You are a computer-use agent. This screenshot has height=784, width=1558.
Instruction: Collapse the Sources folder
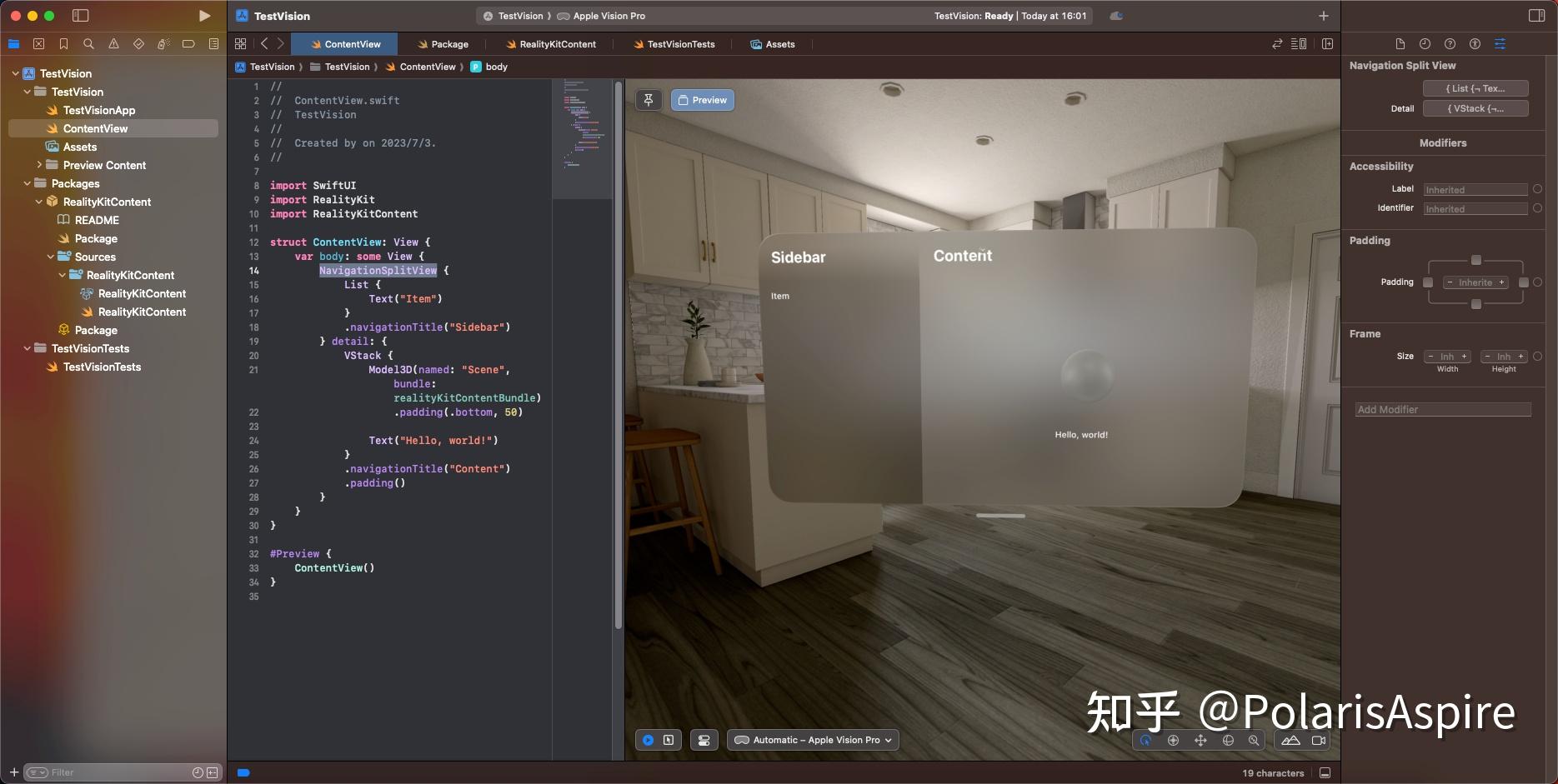pos(50,257)
